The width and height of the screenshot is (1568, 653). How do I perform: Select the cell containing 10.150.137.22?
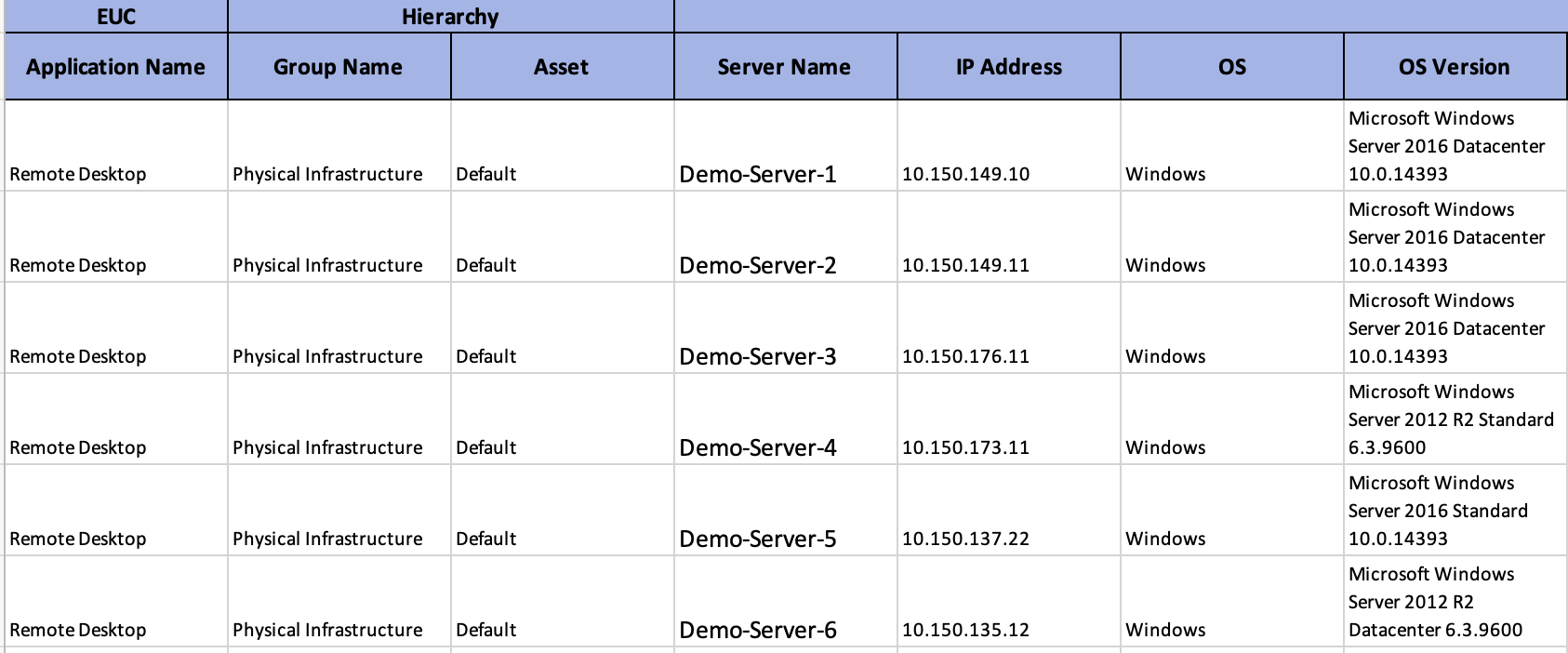tap(965, 539)
